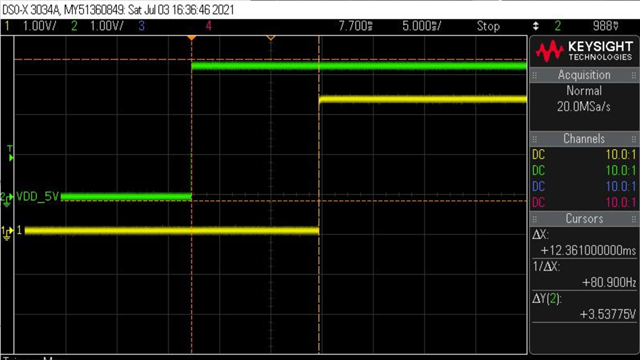Toggle channel 3 indicator in top bar

click(141, 26)
